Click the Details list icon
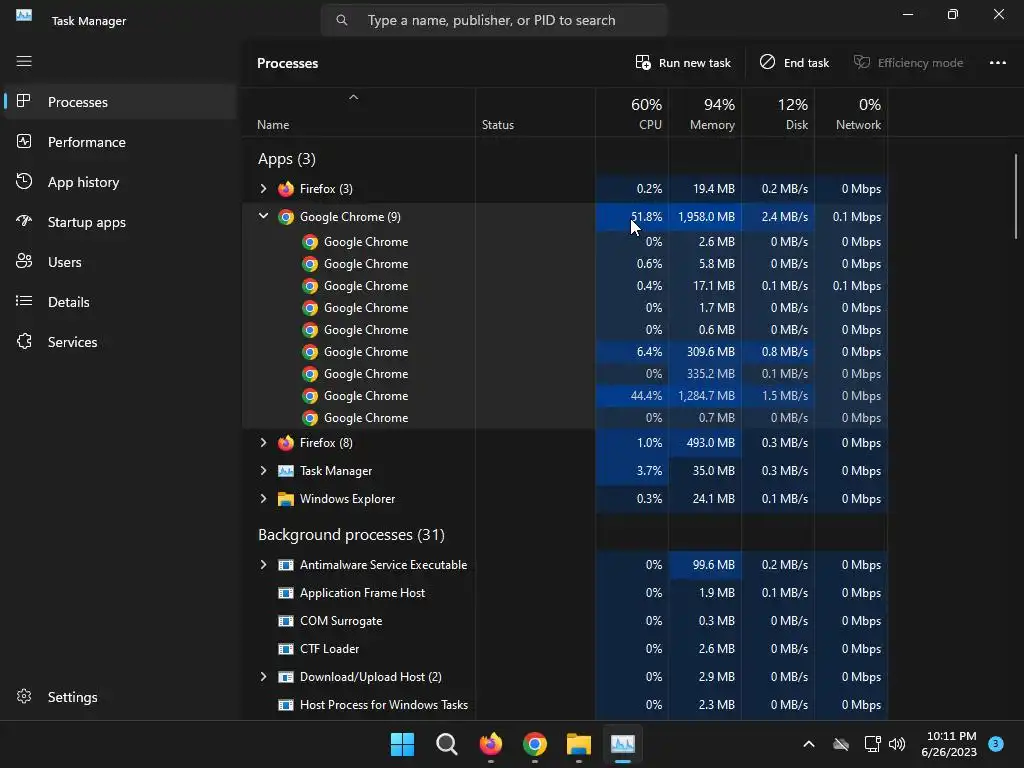Screen dimensions: 1024x768 coord(24,301)
